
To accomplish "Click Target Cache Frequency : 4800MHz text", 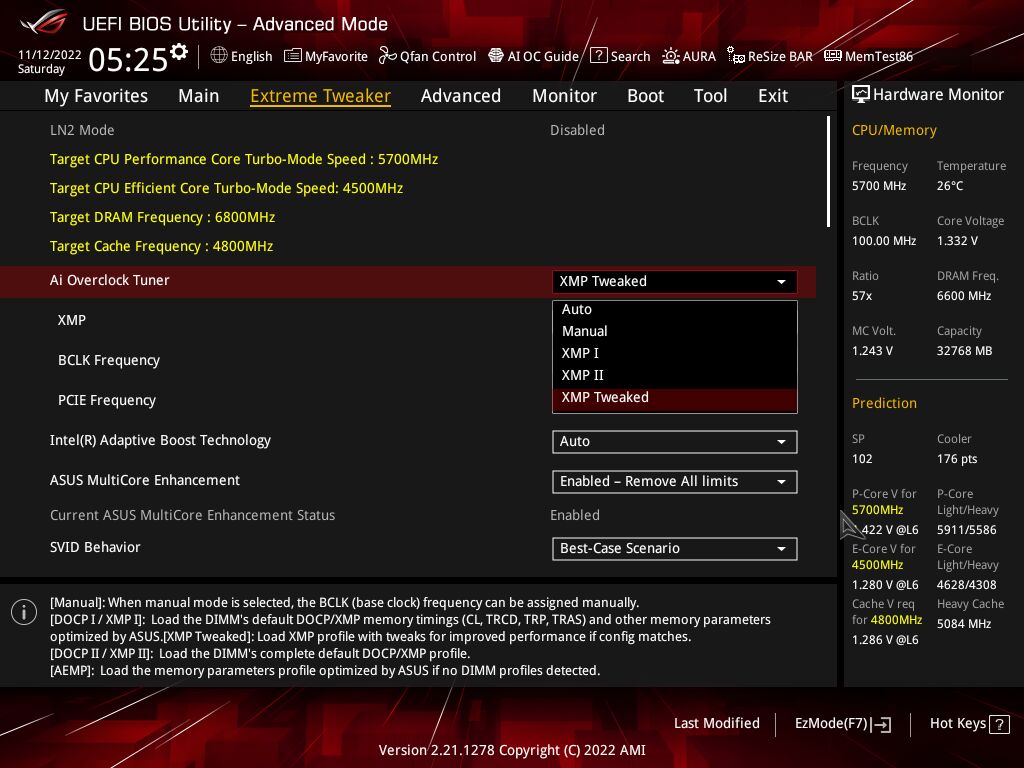I will pyautogui.click(x=161, y=246).
